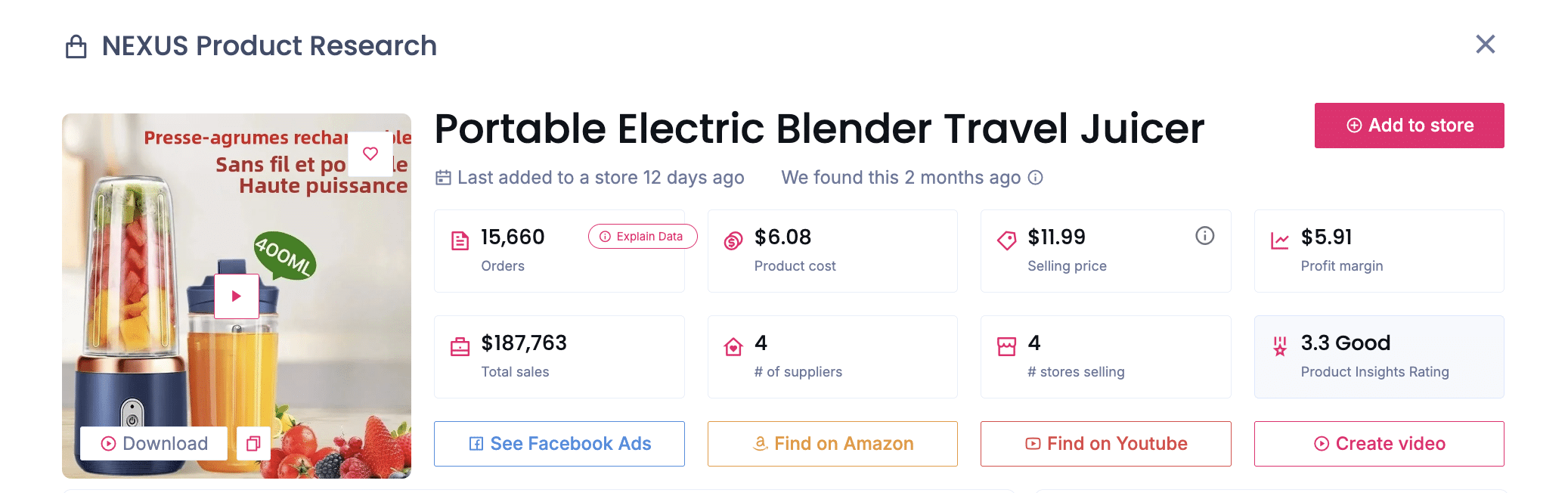Click the Profit margin chart icon
This screenshot has height=493, width=1568.
1281,238
